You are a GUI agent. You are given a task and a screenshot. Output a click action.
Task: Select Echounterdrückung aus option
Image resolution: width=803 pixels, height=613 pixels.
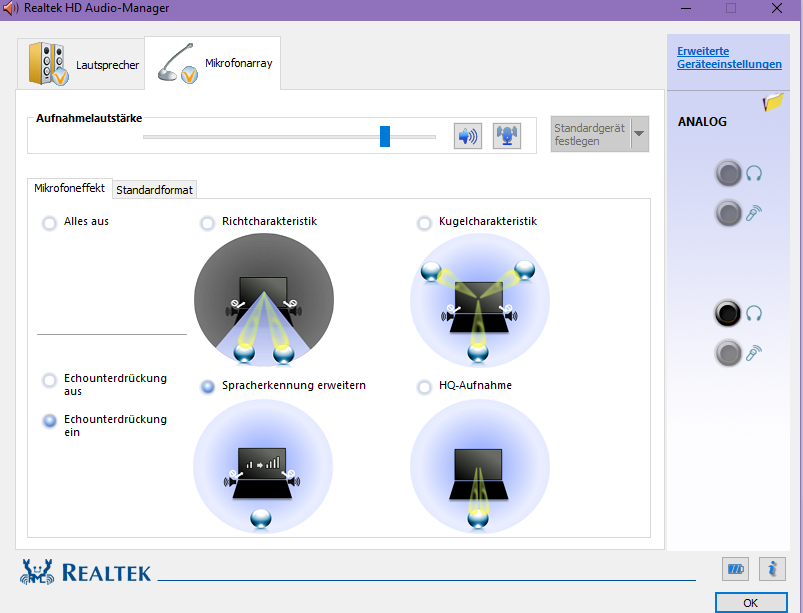pyautogui.click(x=50, y=381)
